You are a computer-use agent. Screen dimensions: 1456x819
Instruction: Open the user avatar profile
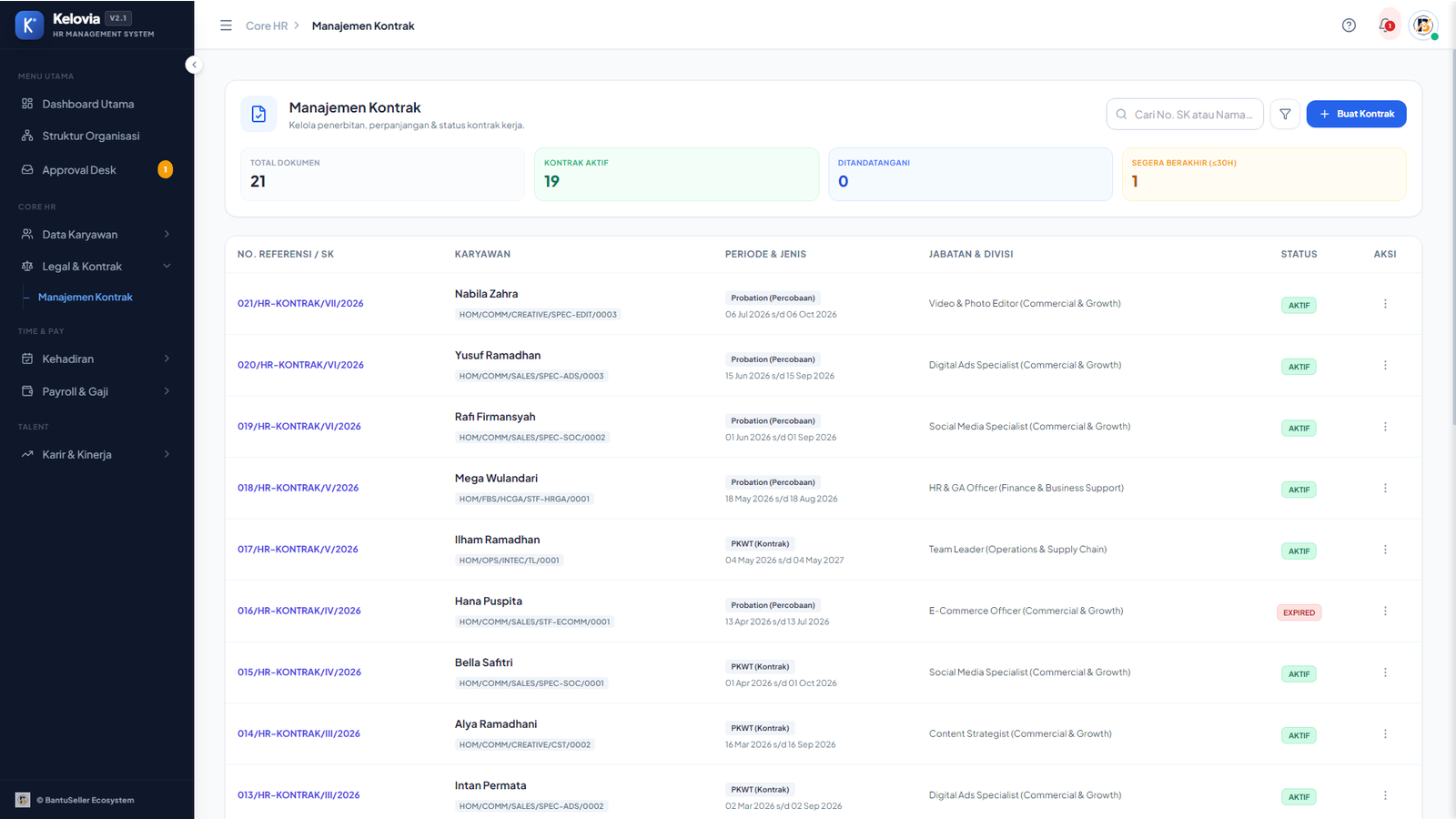coord(1423,25)
